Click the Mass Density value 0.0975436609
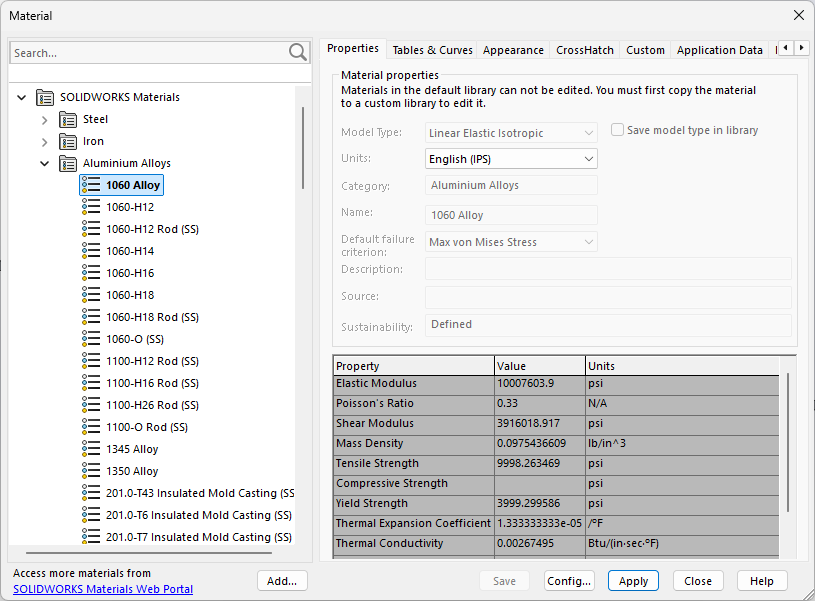Screen dimensions: 815x601 (x=540, y=443)
